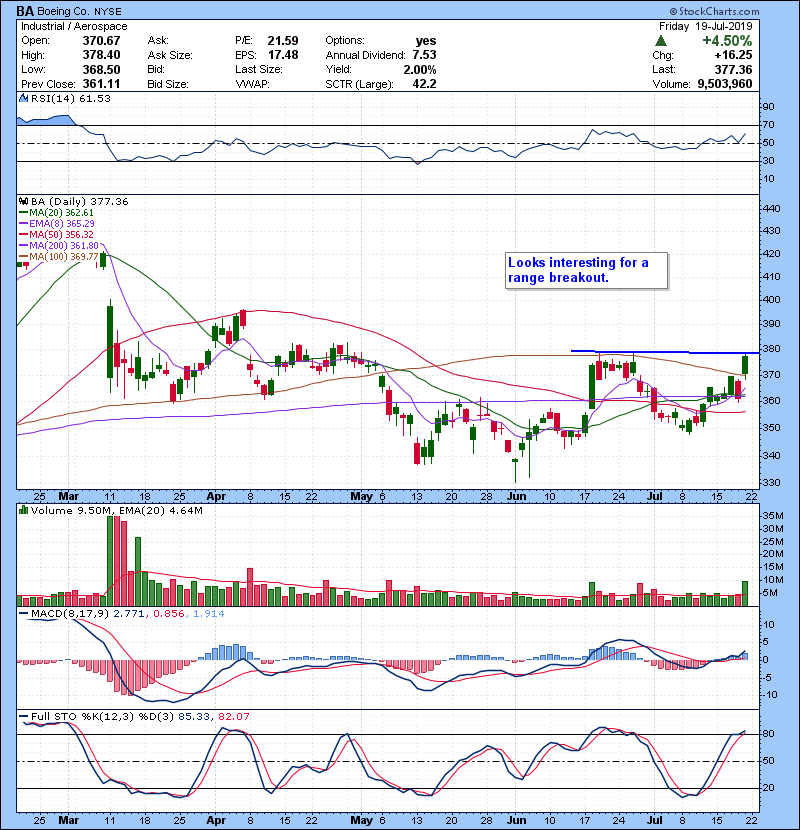Click the last green volume bar
The image size is (800, 830).
coord(745,592)
